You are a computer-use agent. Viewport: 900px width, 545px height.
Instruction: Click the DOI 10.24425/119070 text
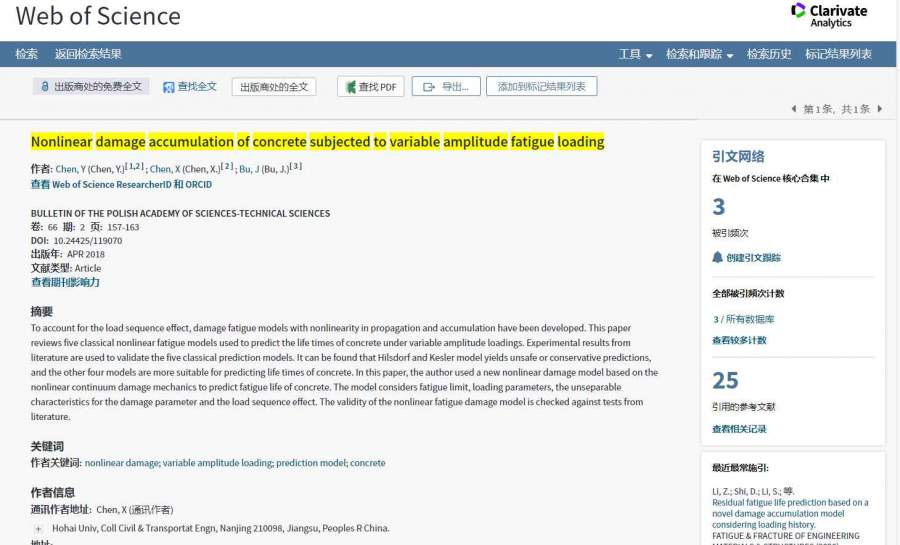[x=87, y=240]
